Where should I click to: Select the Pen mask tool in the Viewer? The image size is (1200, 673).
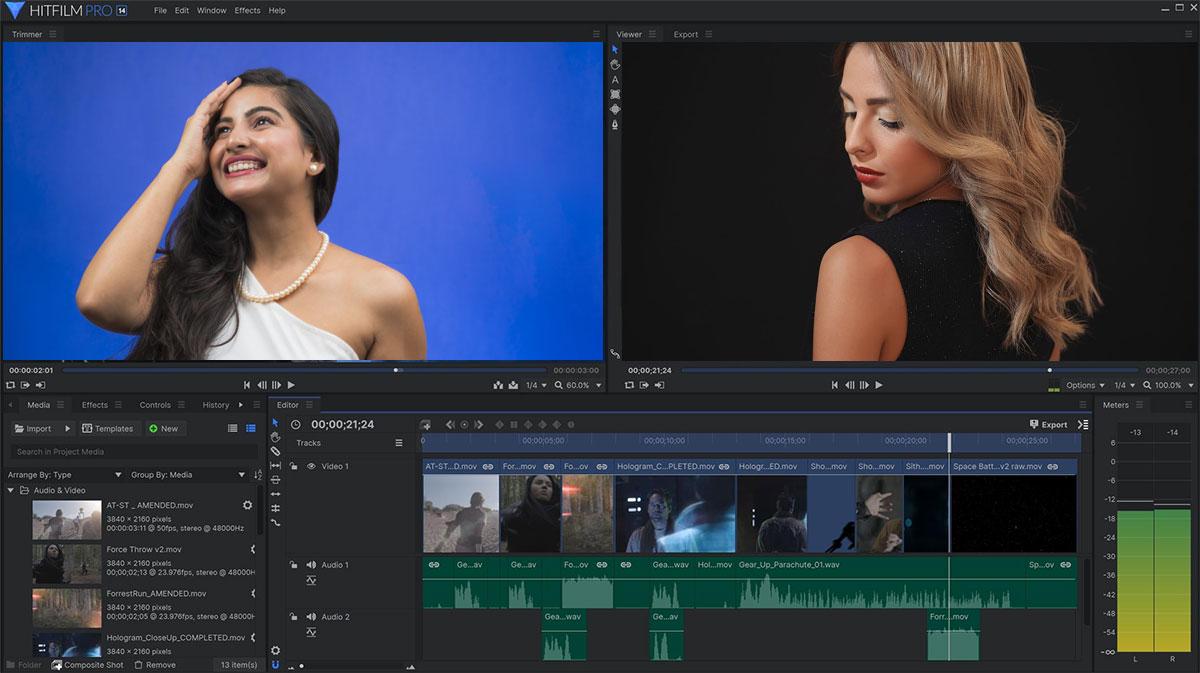click(x=615, y=124)
